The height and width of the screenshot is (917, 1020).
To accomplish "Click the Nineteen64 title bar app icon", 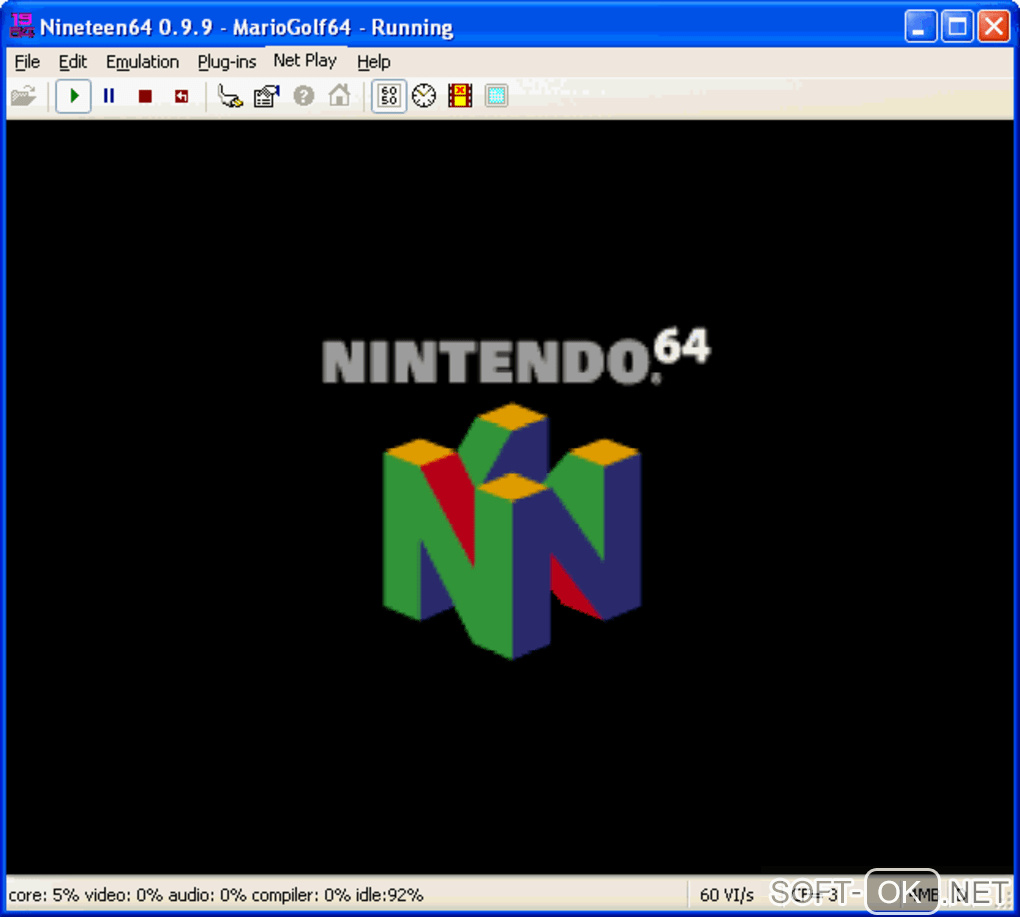I will pyautogui.click(x=21, y=27).
